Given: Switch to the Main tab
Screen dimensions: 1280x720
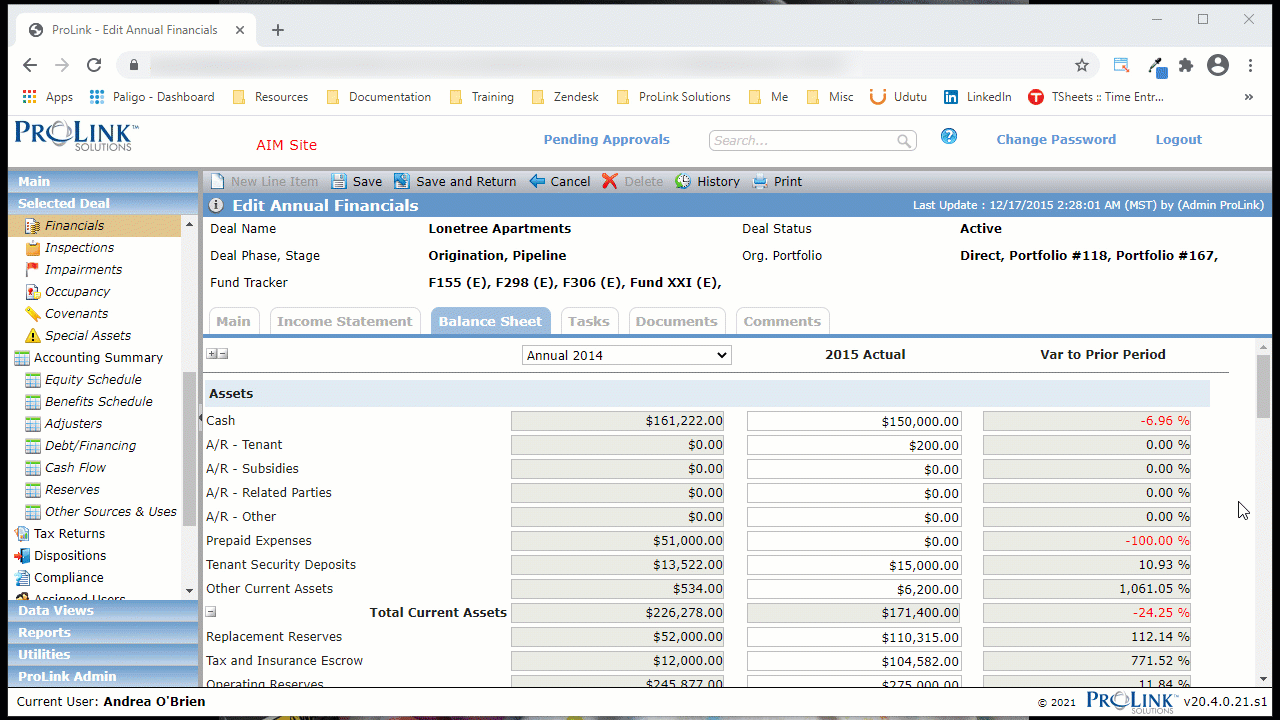Looking at the screenshot, I should 233,321.
